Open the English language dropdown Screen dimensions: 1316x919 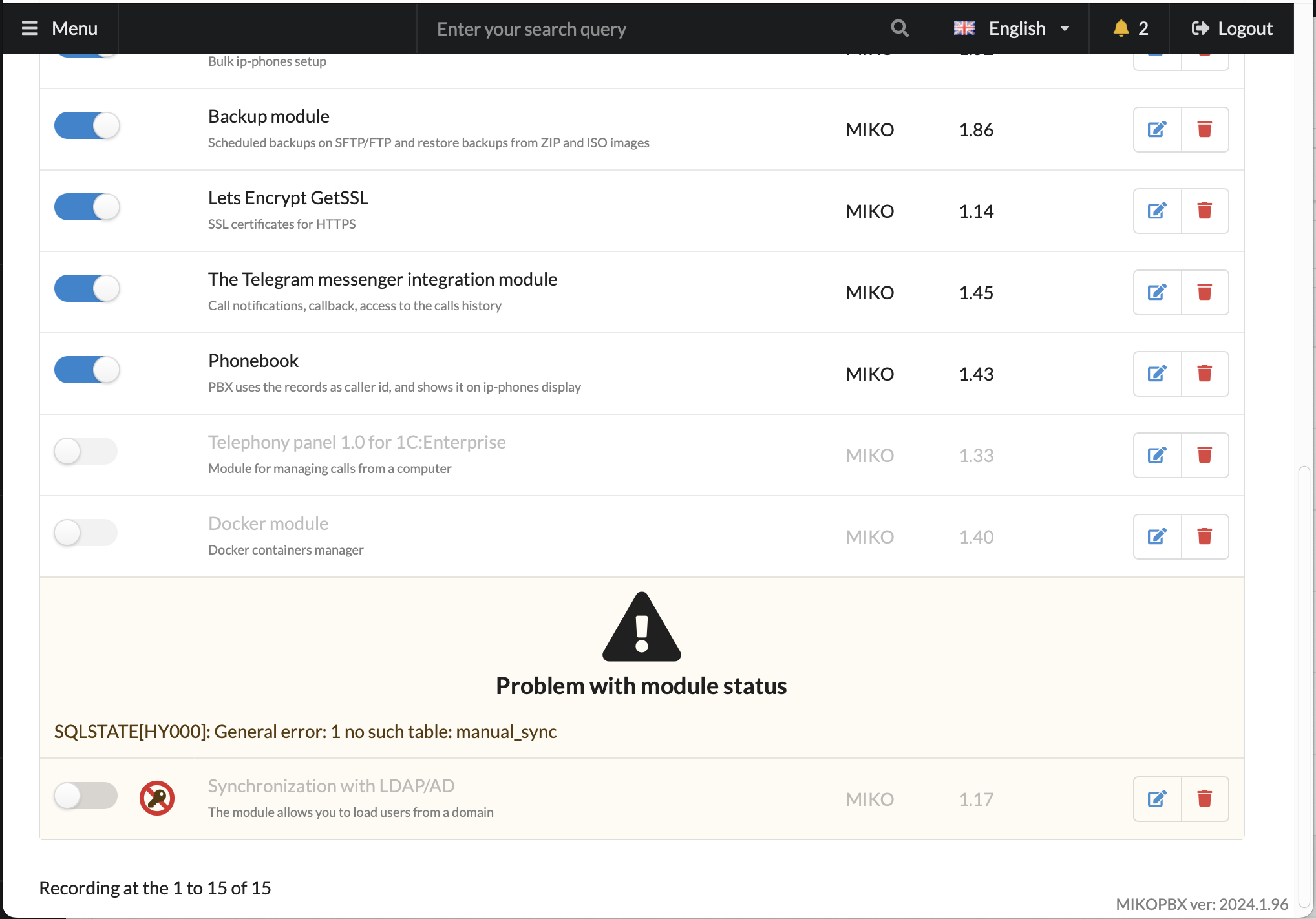point(1012,28)
